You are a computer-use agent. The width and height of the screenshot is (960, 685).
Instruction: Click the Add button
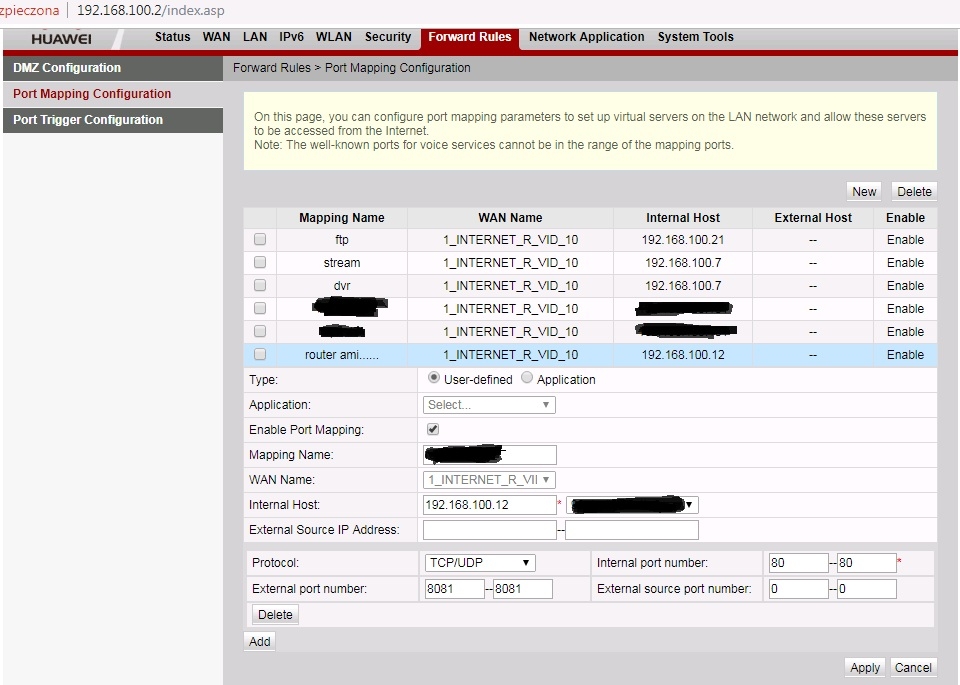(260, 642)
